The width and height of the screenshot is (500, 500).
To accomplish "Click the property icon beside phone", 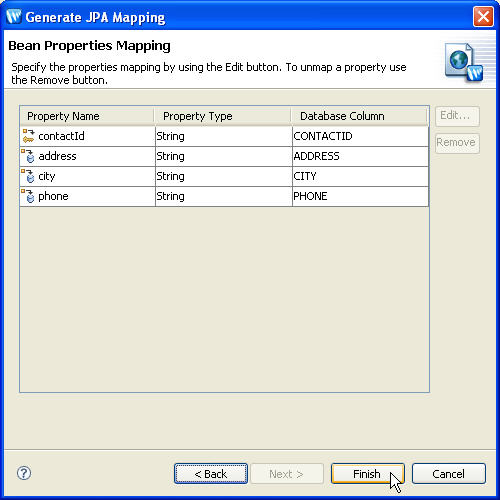I will pos(28,196).
